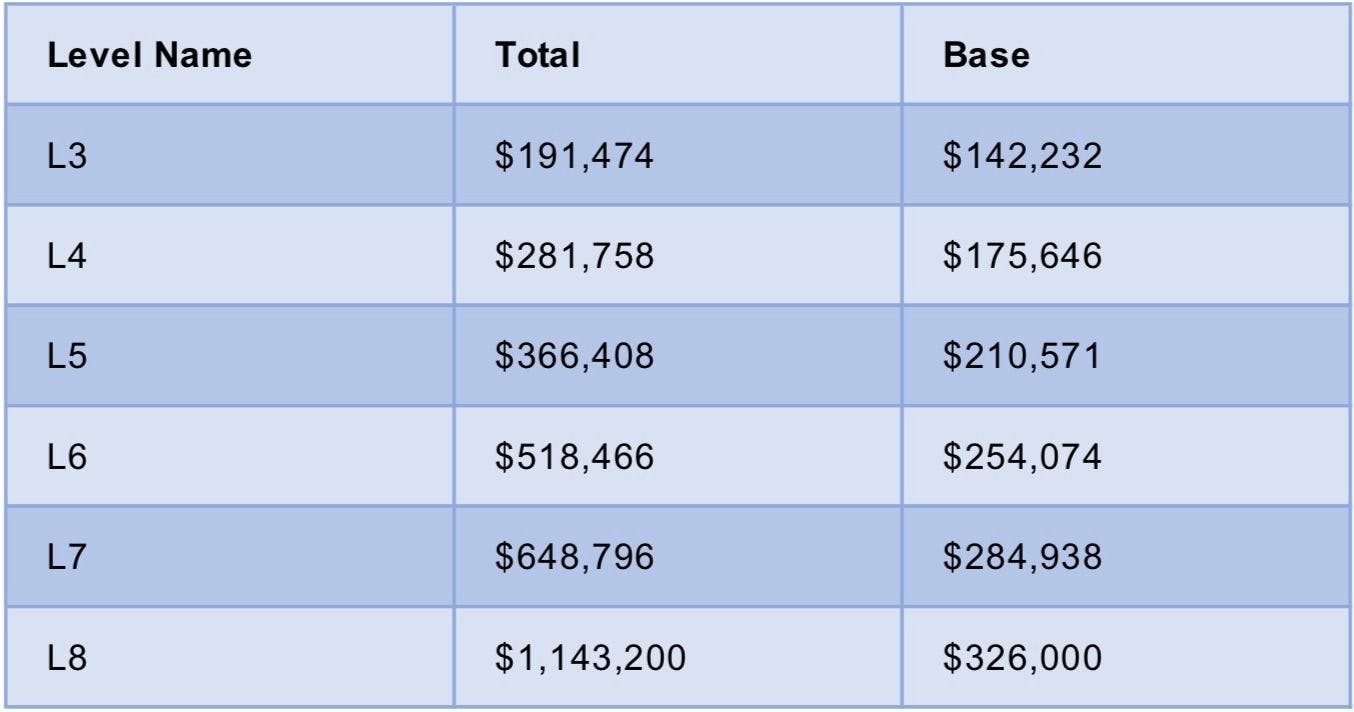Click the $281,758 total value
This screenshot has width=1354, height=712.
[x=575, y=257]
